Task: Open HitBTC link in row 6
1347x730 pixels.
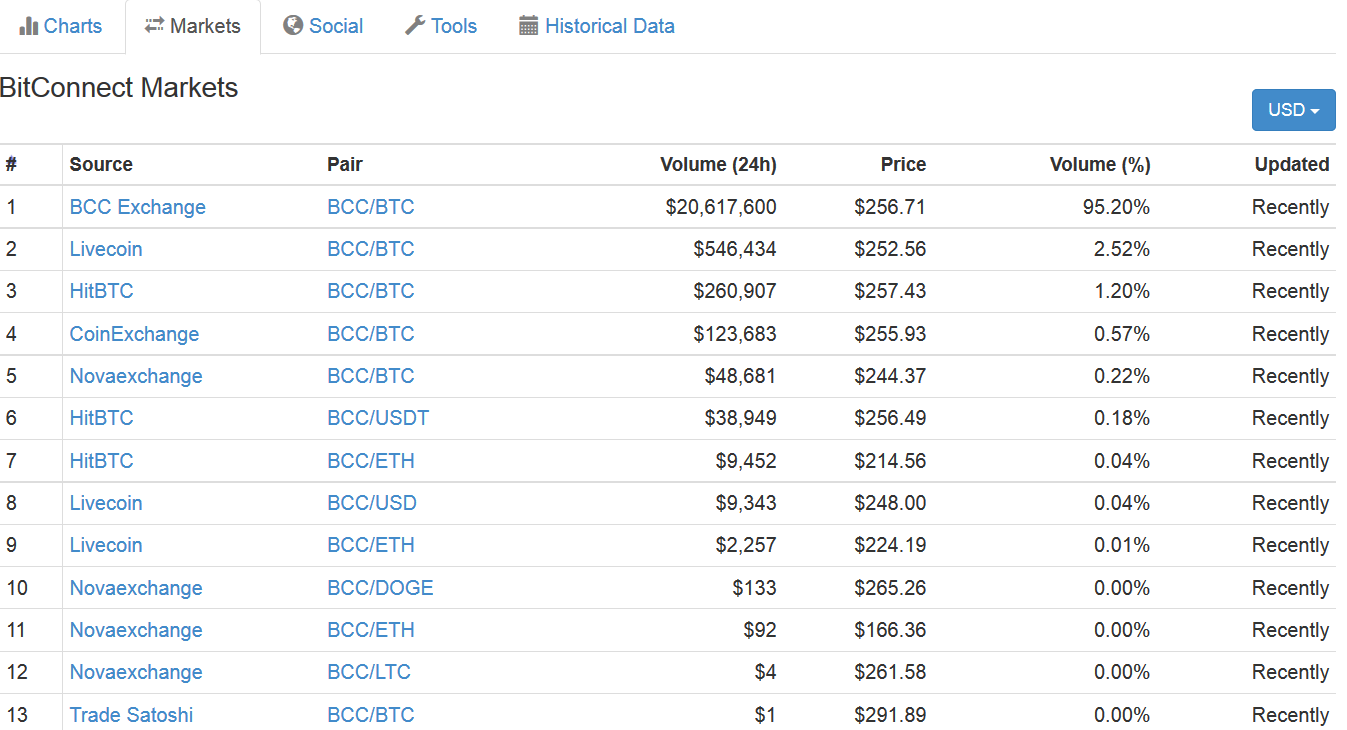Action: tap(102, 418)
